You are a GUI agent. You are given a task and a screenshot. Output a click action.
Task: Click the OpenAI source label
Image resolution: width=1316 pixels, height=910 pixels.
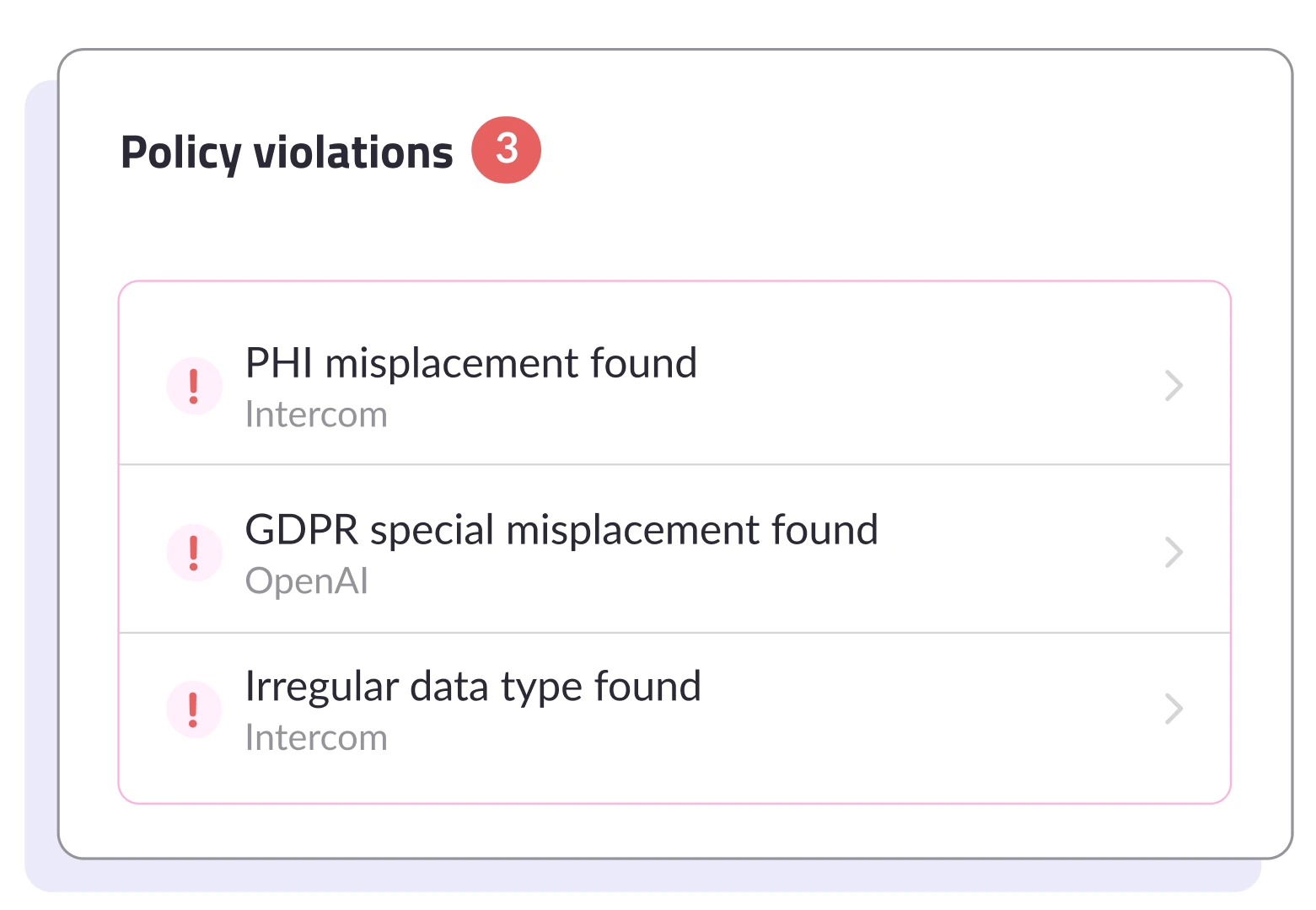[307, 581]
